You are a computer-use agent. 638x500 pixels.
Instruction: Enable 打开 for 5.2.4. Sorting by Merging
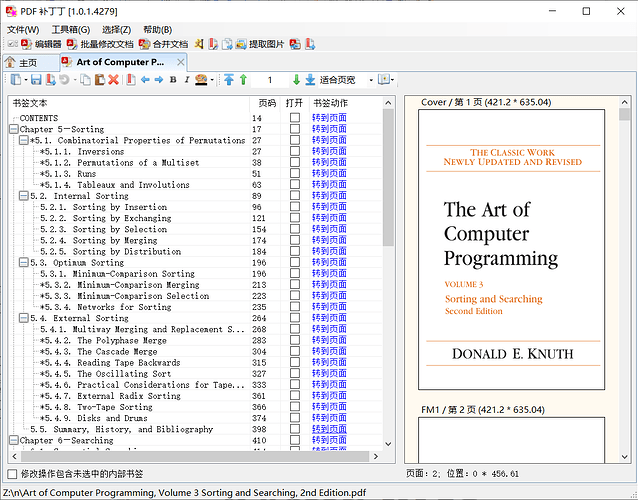tap(295, 240)
